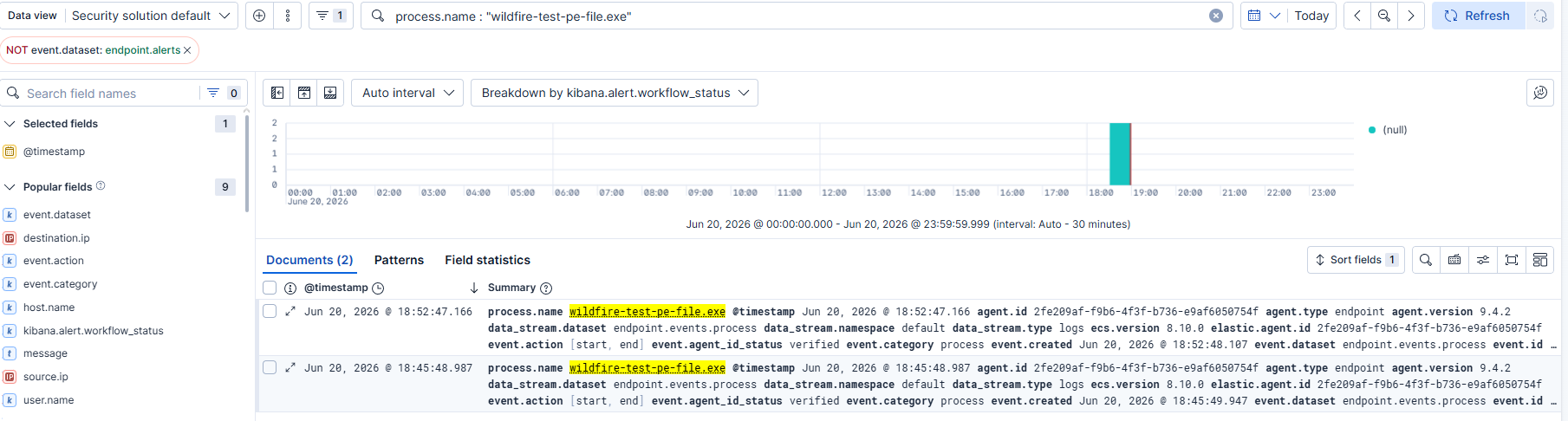1568x421 pixels.
Task: Click the Data view label
Action: [32, 16]
